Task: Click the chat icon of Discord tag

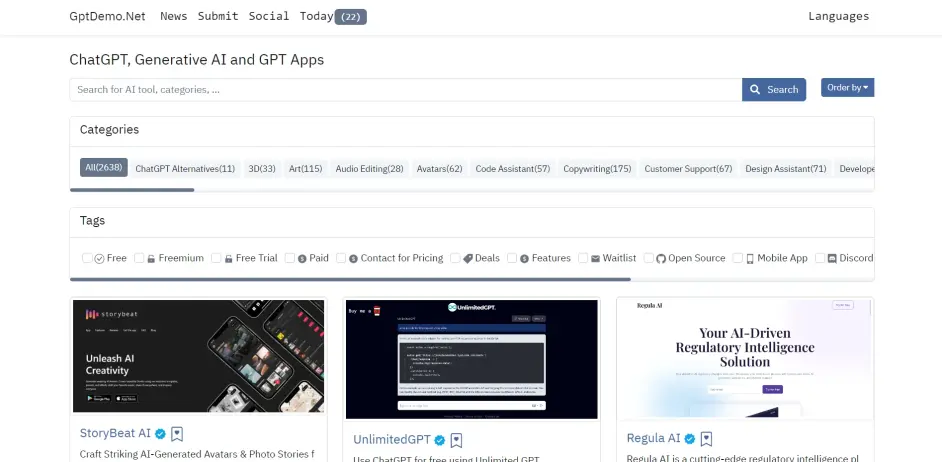Action: (832, 258)
